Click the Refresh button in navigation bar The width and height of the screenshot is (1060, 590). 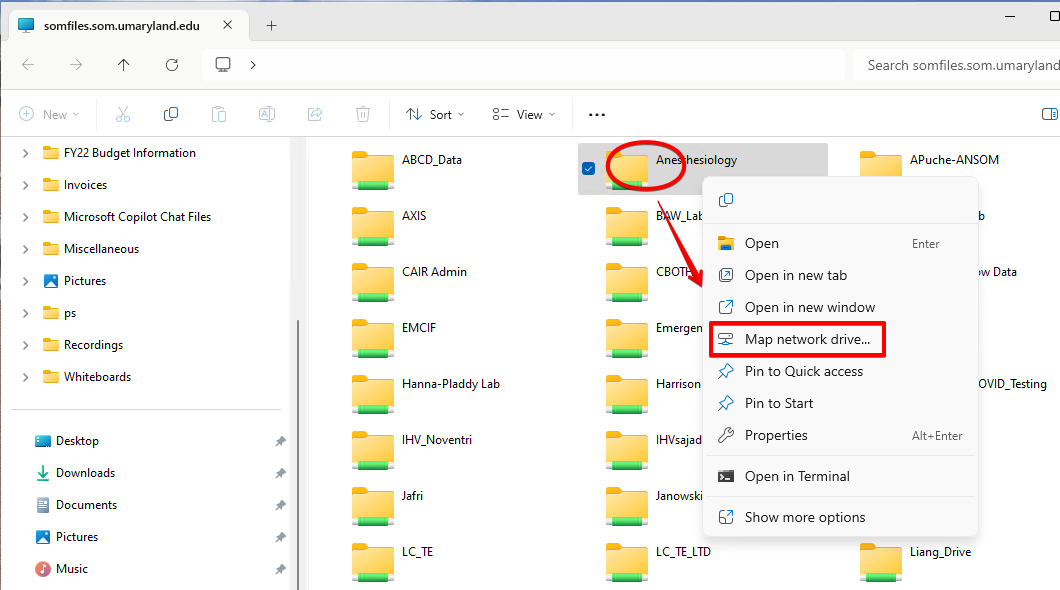172,65
